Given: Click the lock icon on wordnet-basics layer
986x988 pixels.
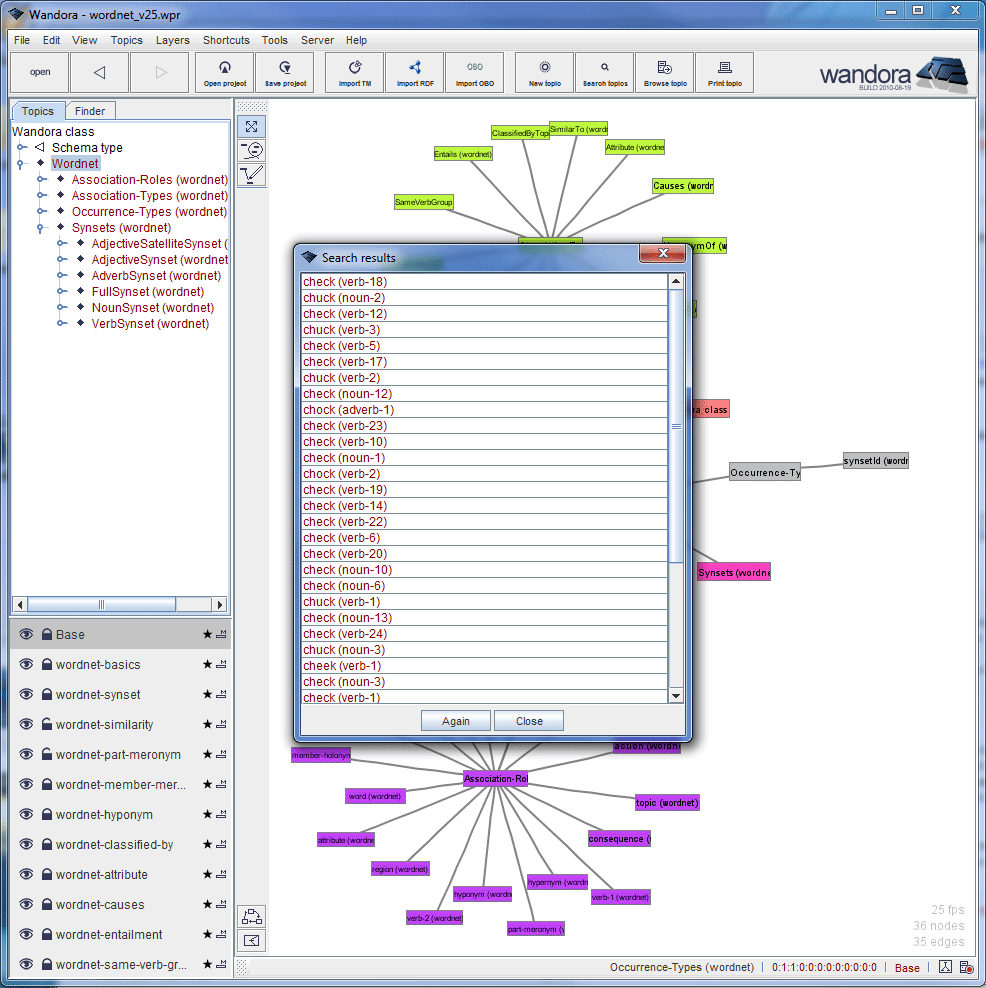Looking at the screenshot, I should (x=46, y=664).
